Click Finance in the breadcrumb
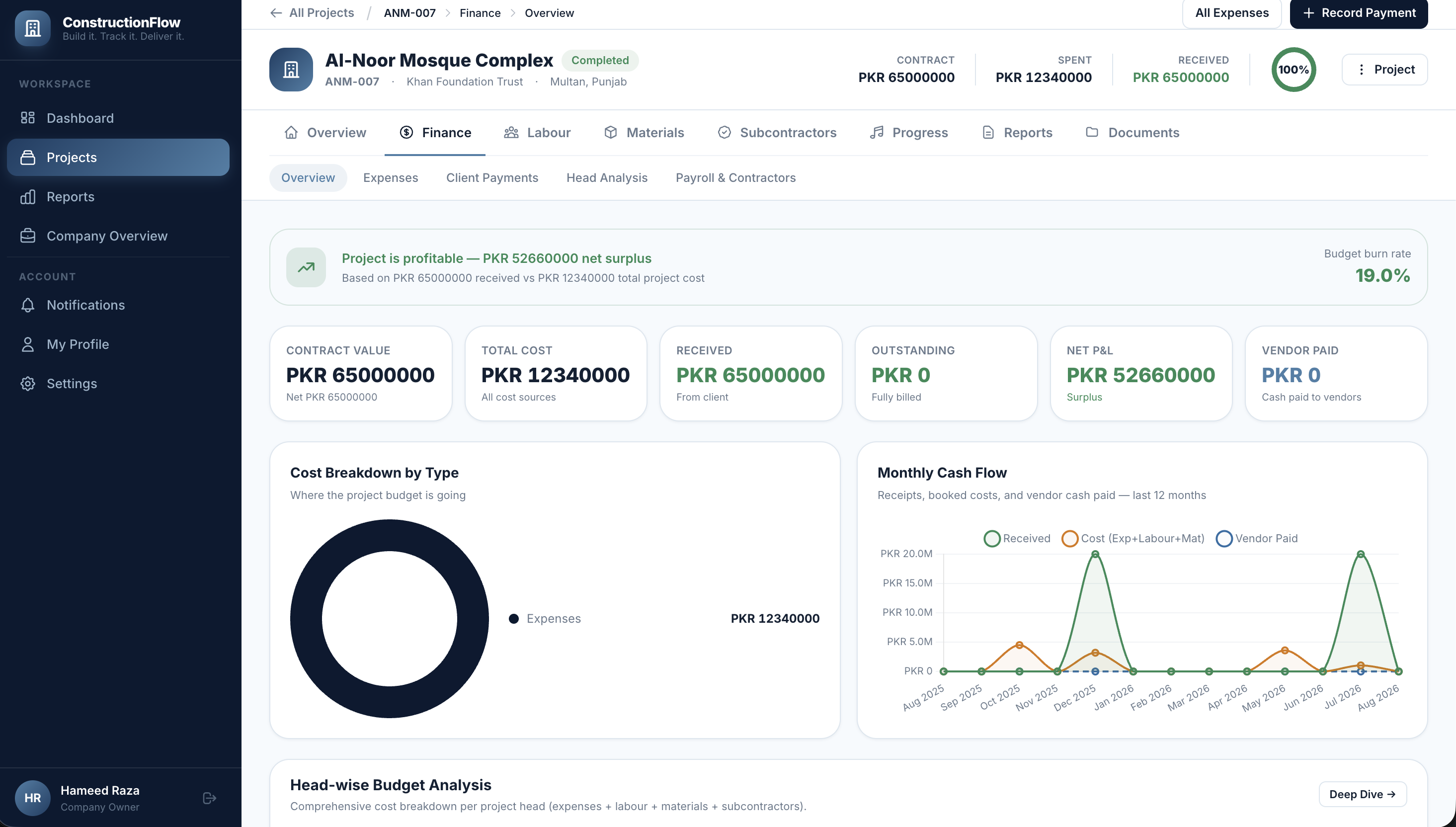This screenshot has width=1456, height=827. click(x=480, y=12)
